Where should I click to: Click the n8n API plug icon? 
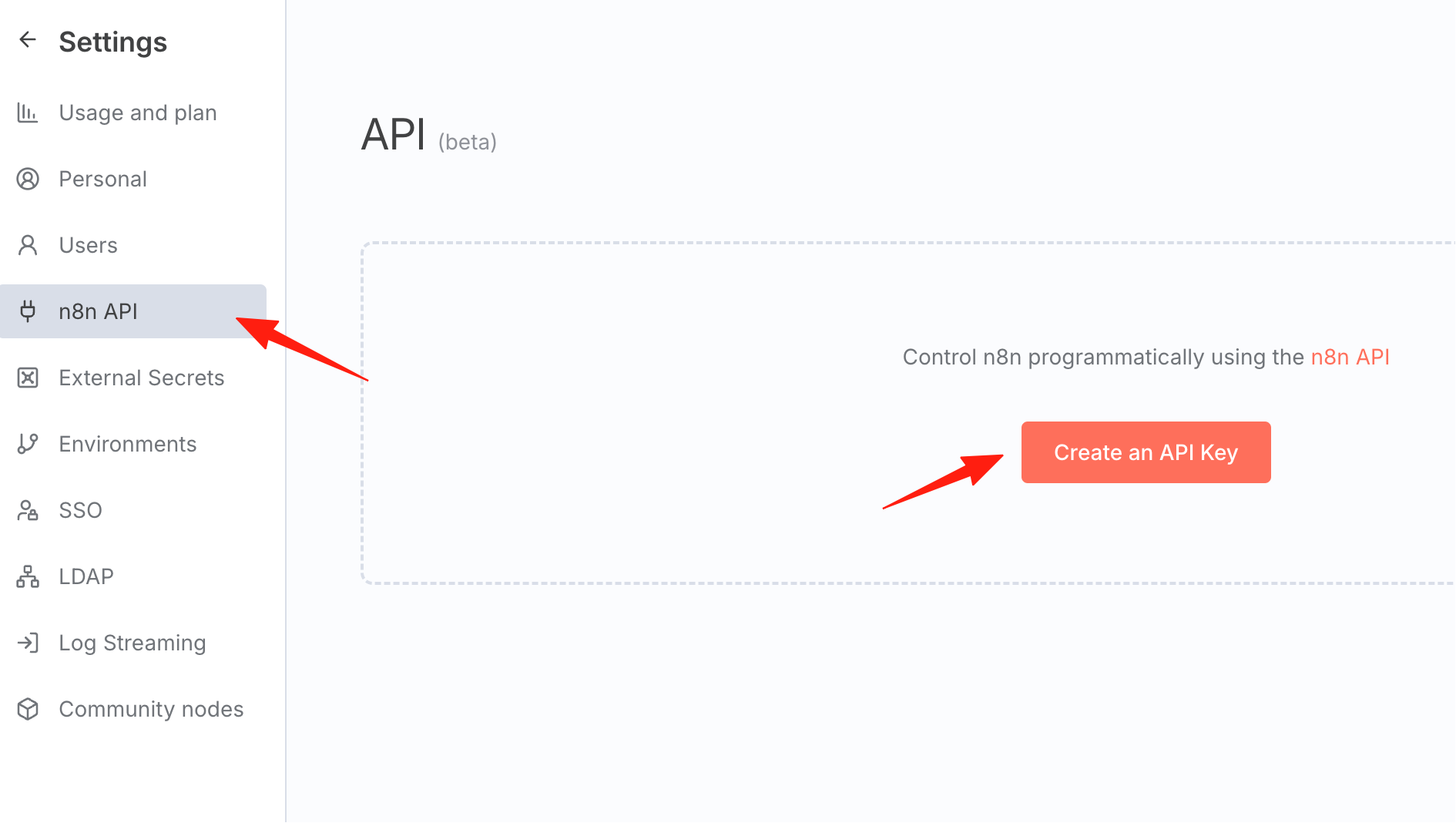tap(28, 311)
